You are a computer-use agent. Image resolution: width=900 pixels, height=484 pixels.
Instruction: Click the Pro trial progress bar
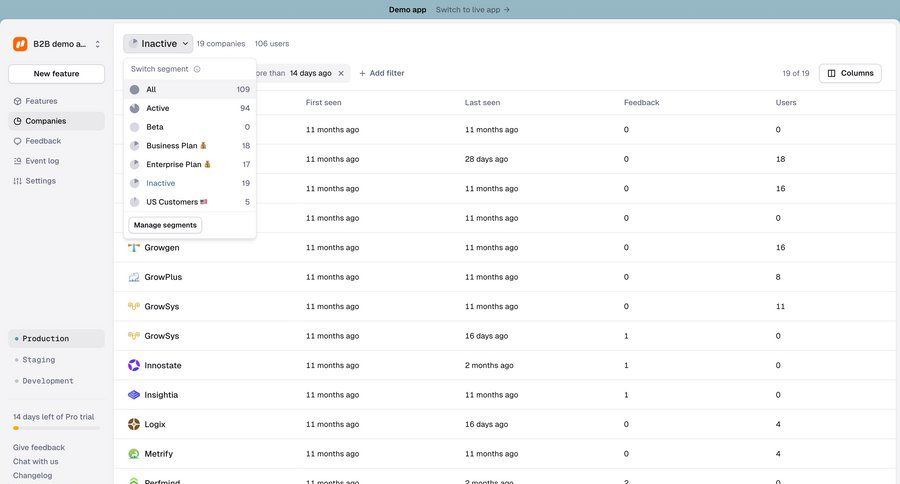pos(56,428)
